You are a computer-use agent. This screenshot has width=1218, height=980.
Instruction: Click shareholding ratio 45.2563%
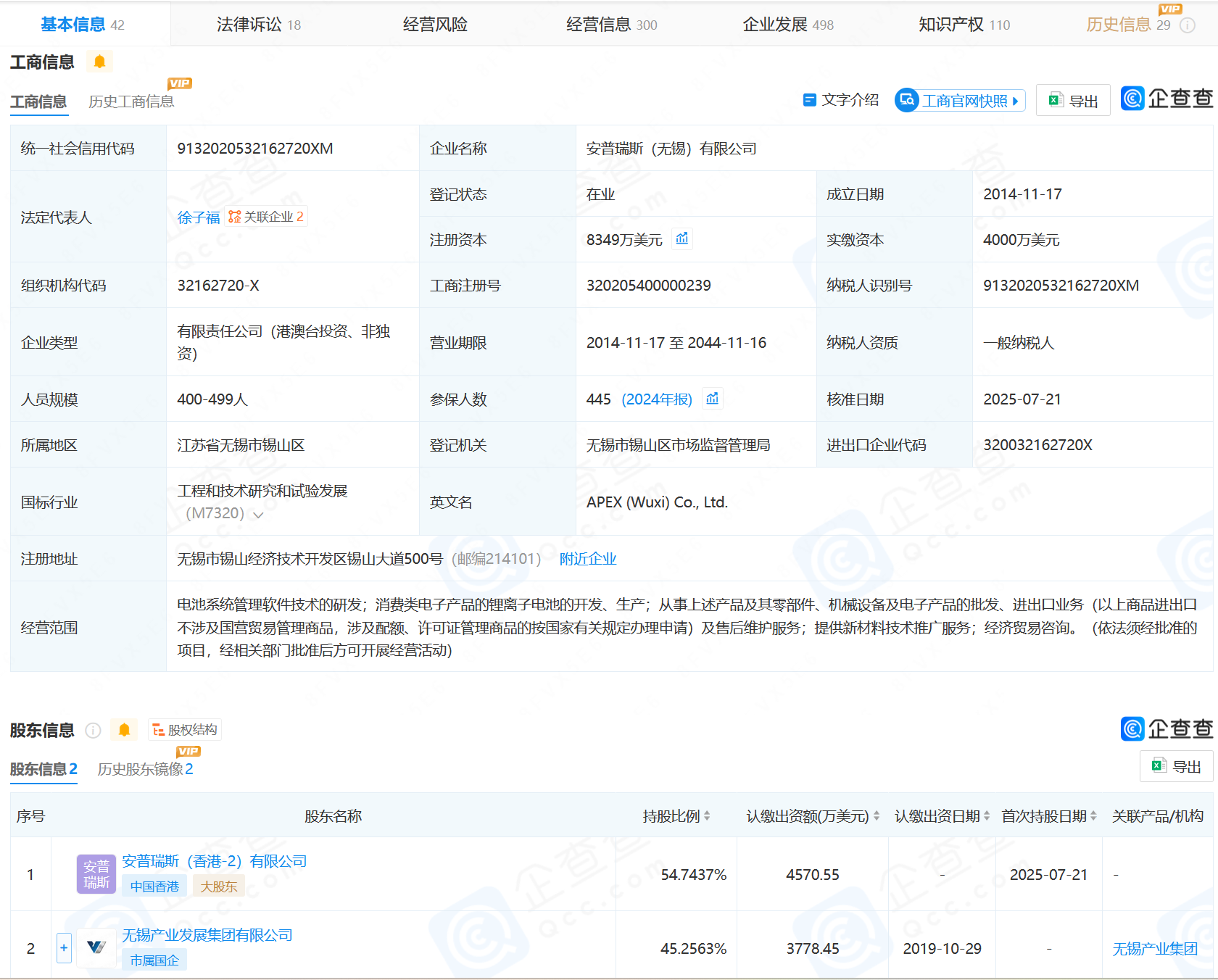[694, 949]
